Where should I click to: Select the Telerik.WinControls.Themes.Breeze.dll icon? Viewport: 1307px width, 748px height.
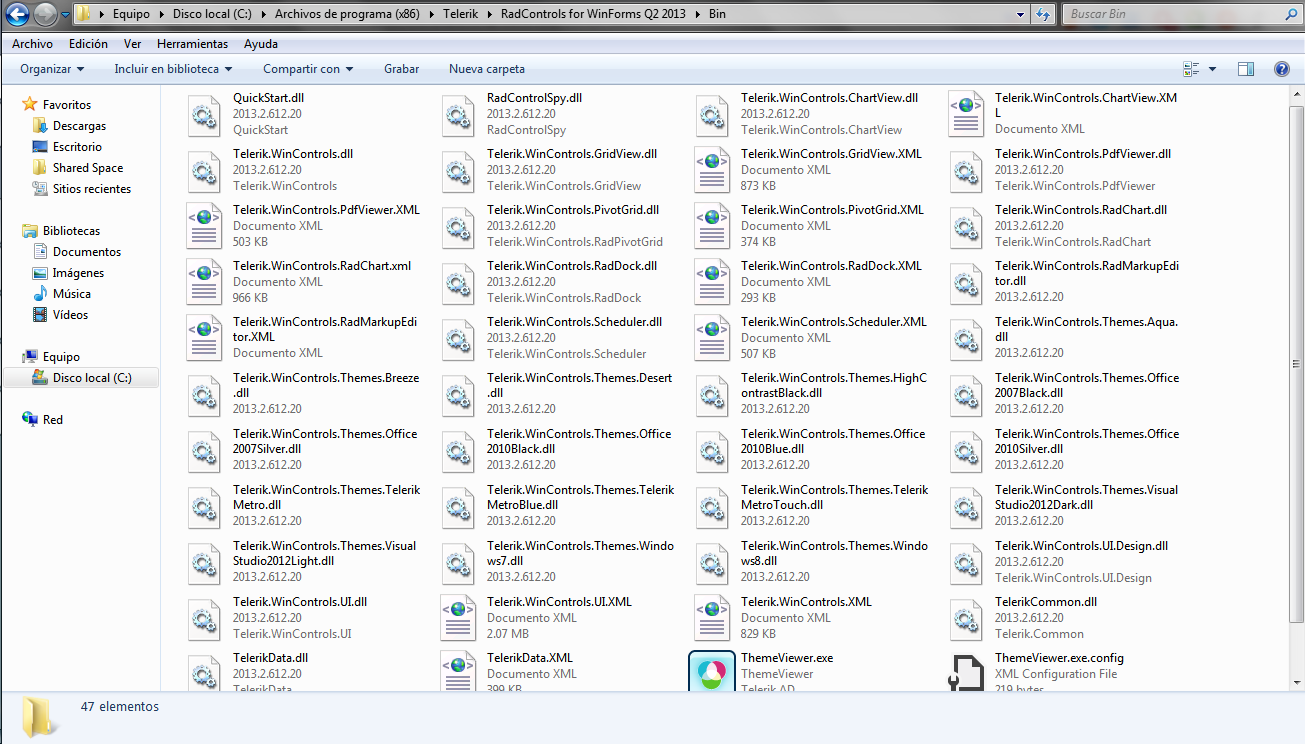click(204, 394)
